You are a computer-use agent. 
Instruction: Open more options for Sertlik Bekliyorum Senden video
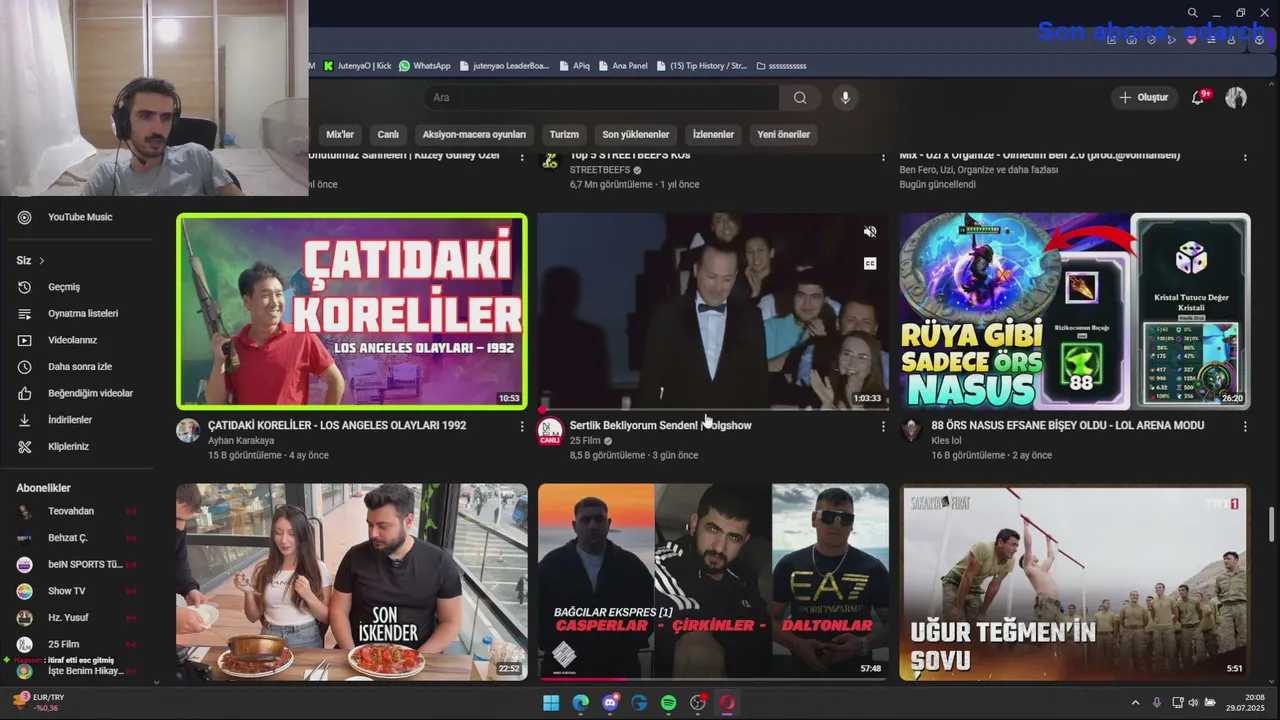click(x=882, y=426)
